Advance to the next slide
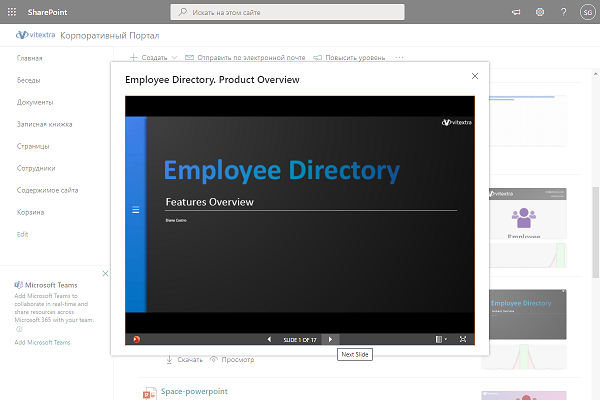 (x=330, y=340)
